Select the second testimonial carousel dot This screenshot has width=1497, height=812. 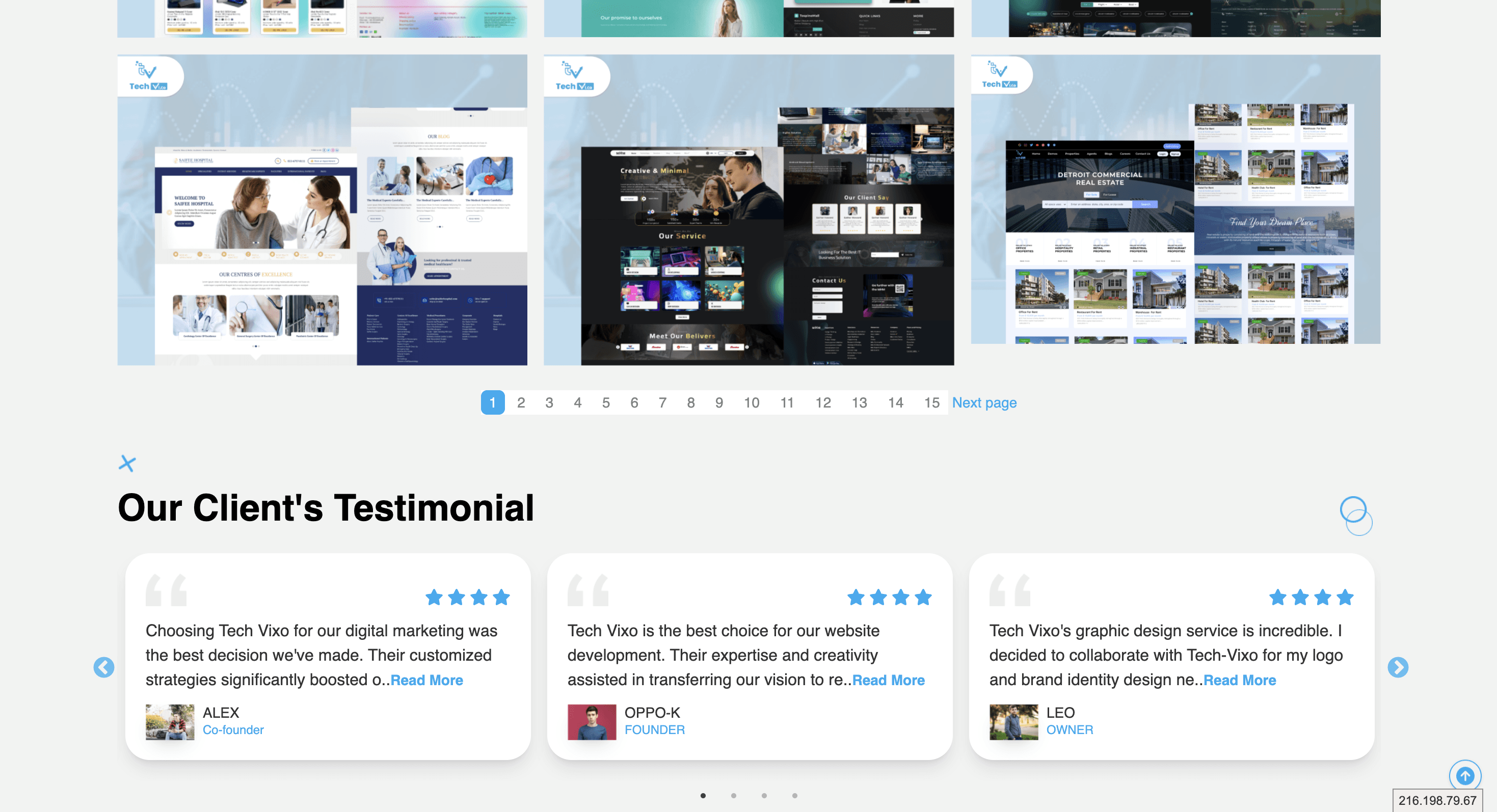coord(733,796)
